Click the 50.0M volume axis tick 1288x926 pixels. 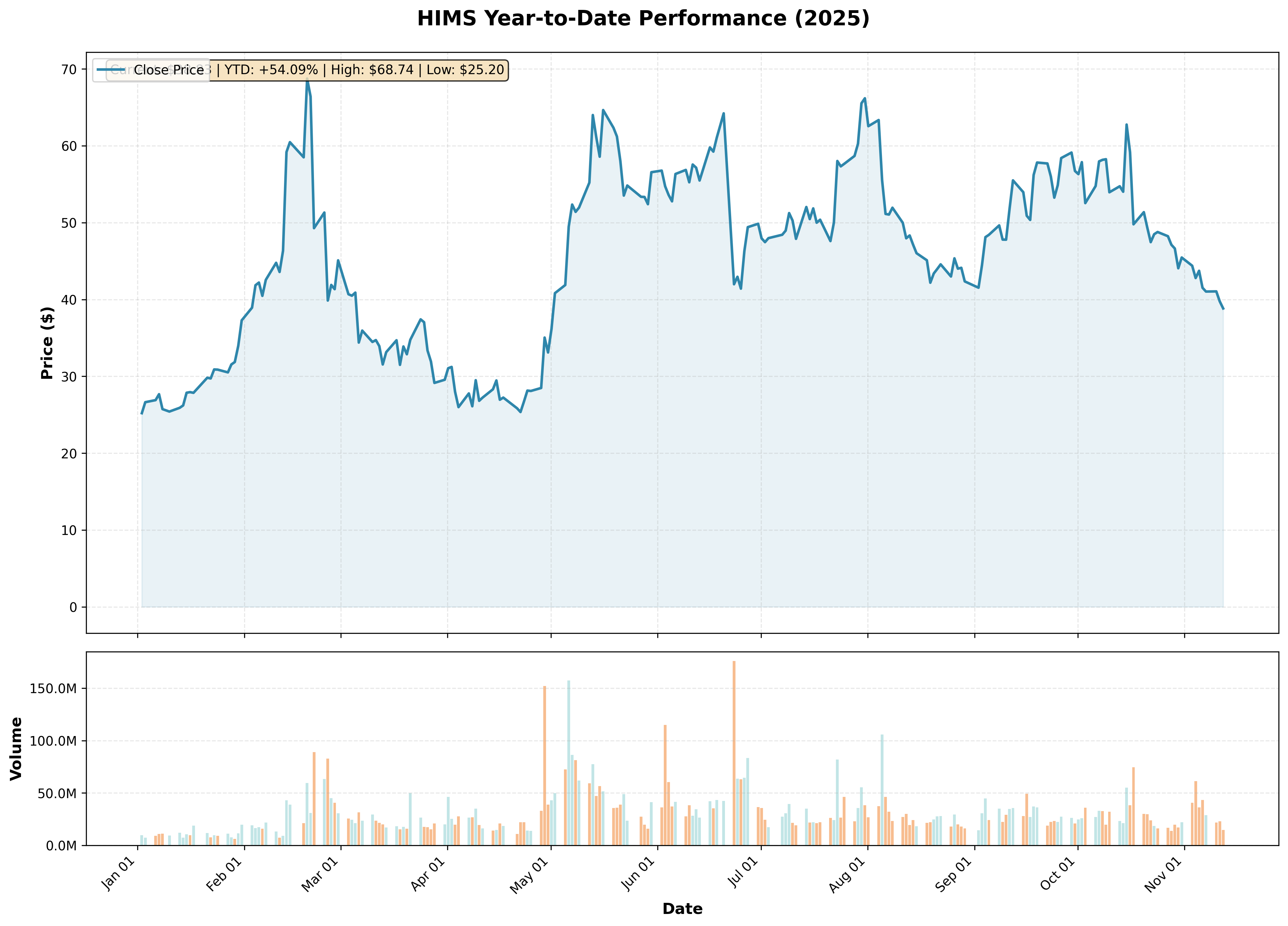tap(58, 793)
